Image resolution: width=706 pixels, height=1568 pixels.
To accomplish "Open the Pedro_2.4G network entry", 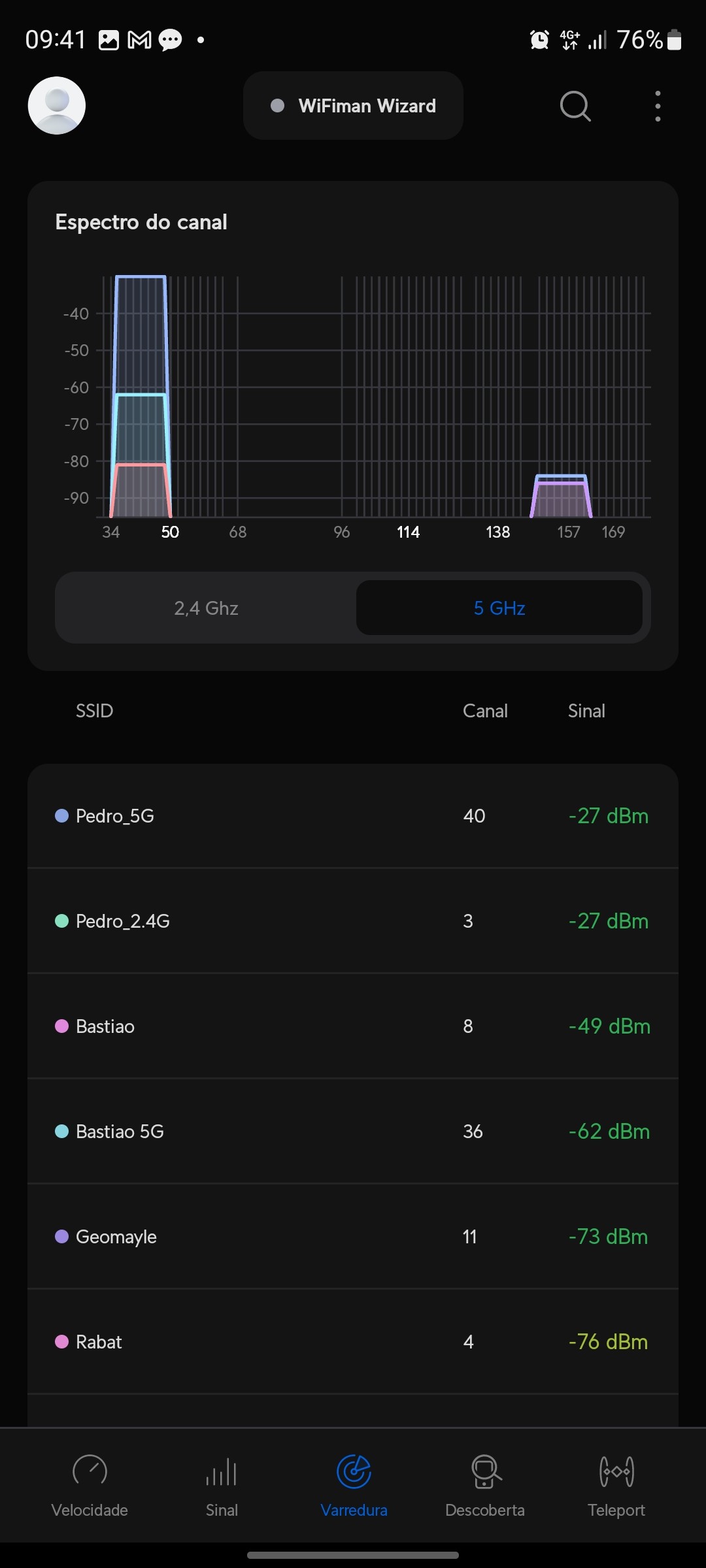I will 353,921.
